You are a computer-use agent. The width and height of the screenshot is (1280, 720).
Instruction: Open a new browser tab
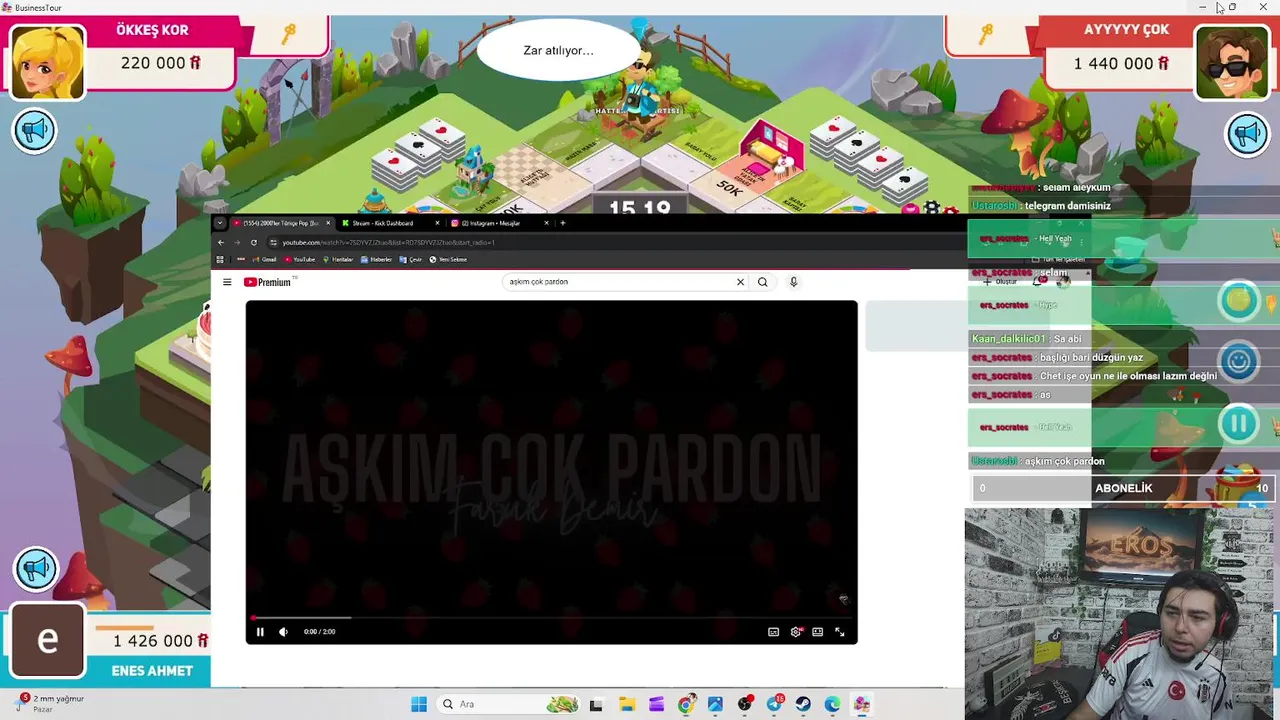point(563,223)
